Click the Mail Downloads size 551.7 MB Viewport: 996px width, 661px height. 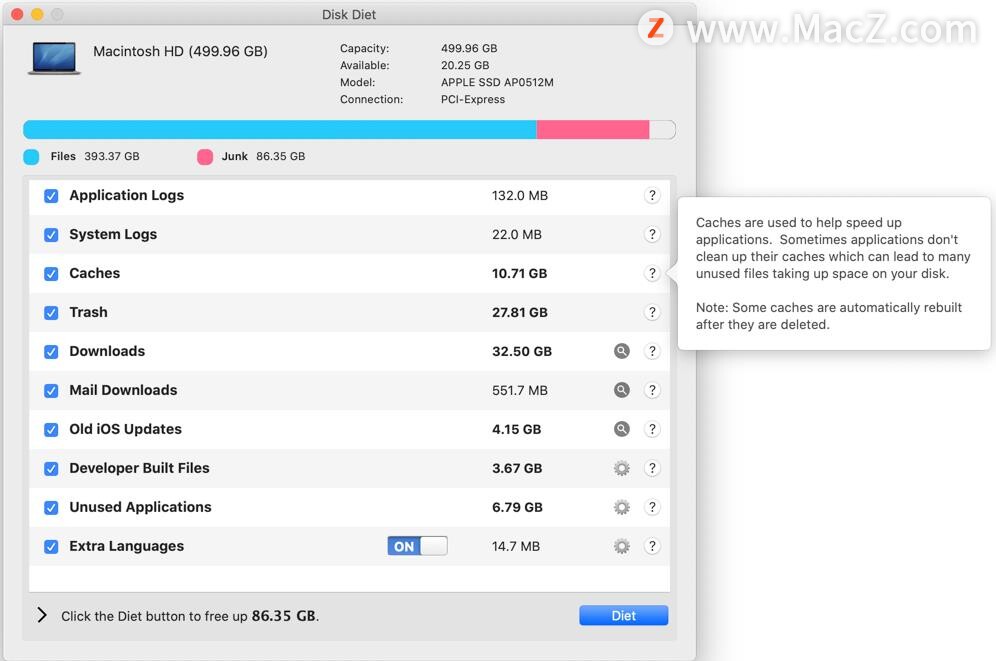pos(520,391)
